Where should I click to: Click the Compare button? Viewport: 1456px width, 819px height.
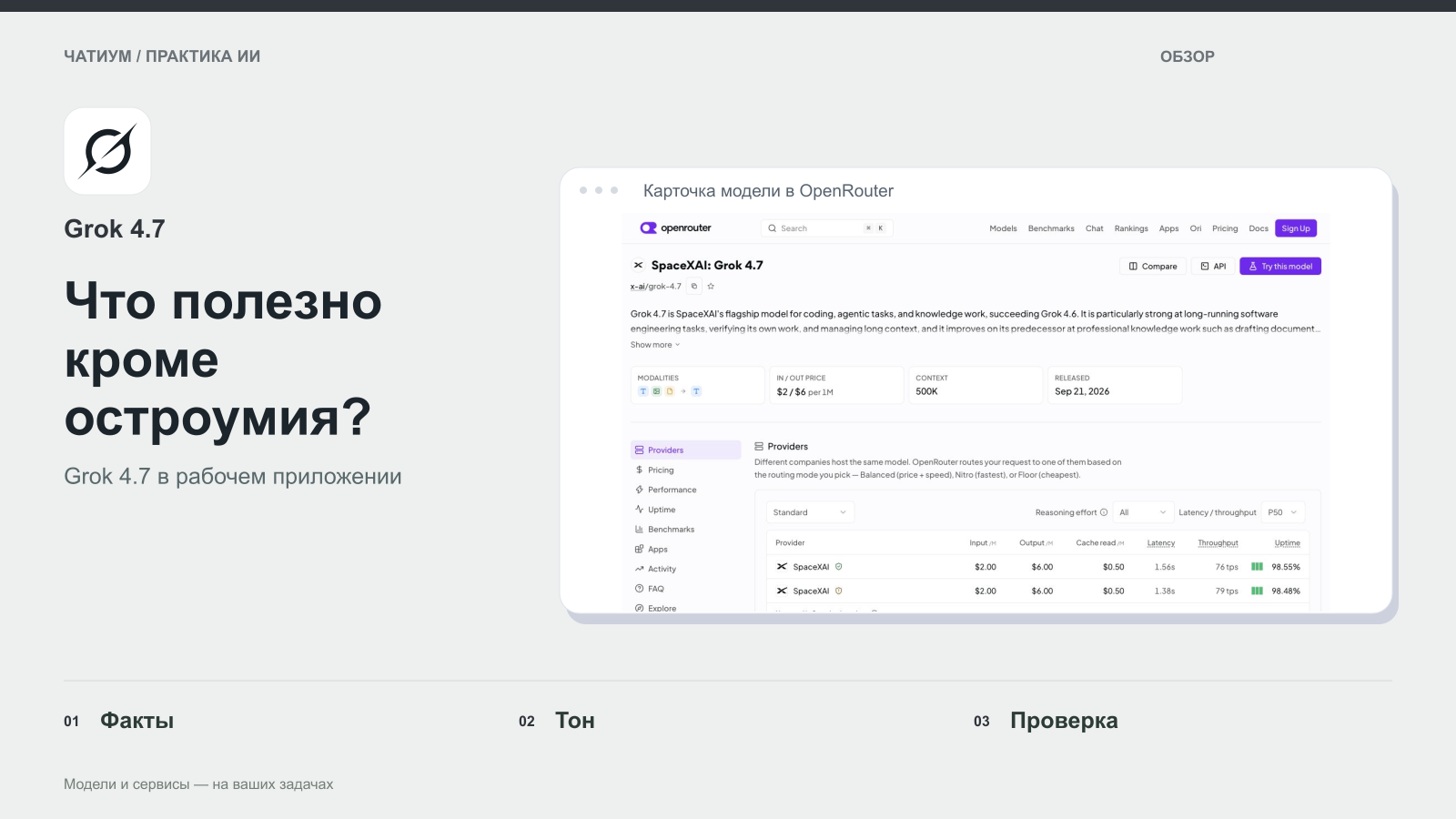[x=1152, y=267]
